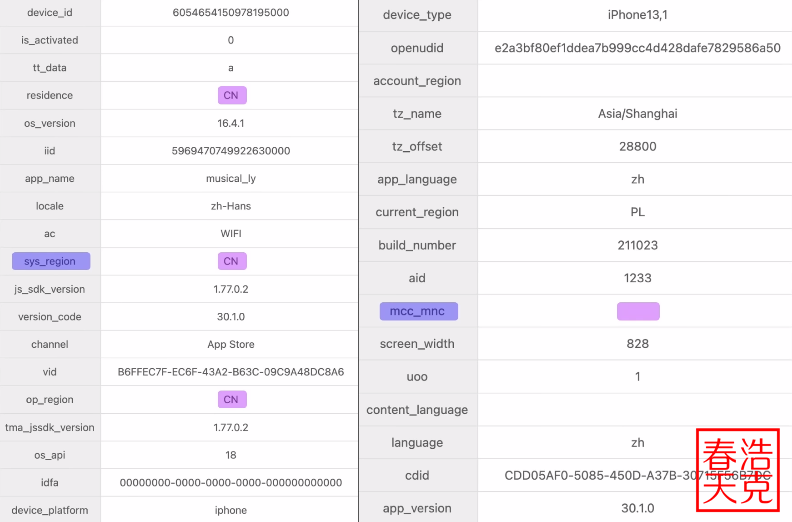Click the CN tag beside sys_region
Screen dimensions: 792x522
(x=231, y=261)
